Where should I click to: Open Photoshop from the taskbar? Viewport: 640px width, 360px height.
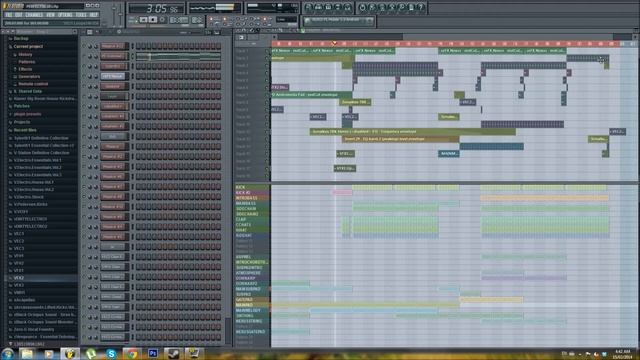tap(153, 353)
